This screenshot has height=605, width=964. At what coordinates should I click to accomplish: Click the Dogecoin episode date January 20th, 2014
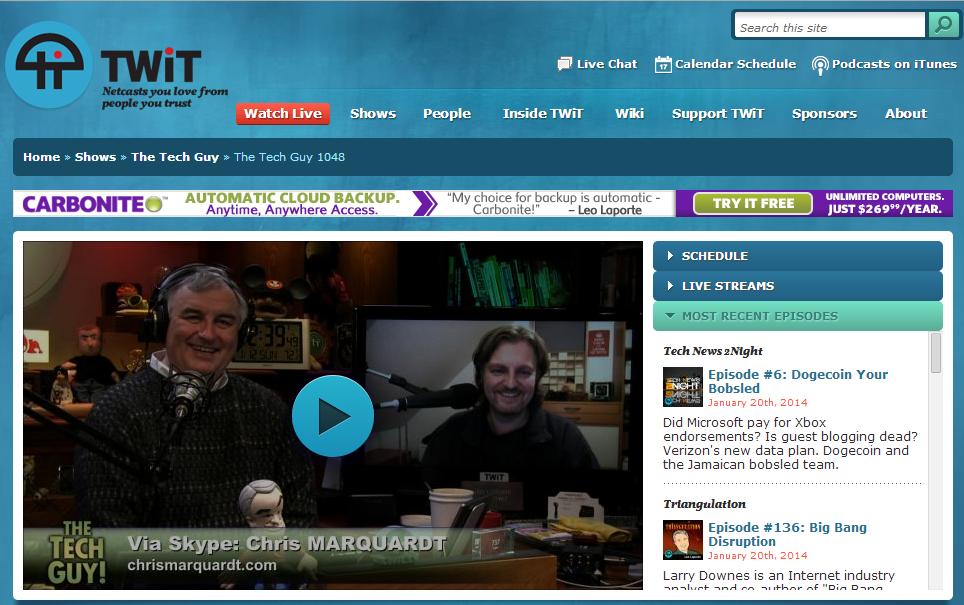click(757, 402)
